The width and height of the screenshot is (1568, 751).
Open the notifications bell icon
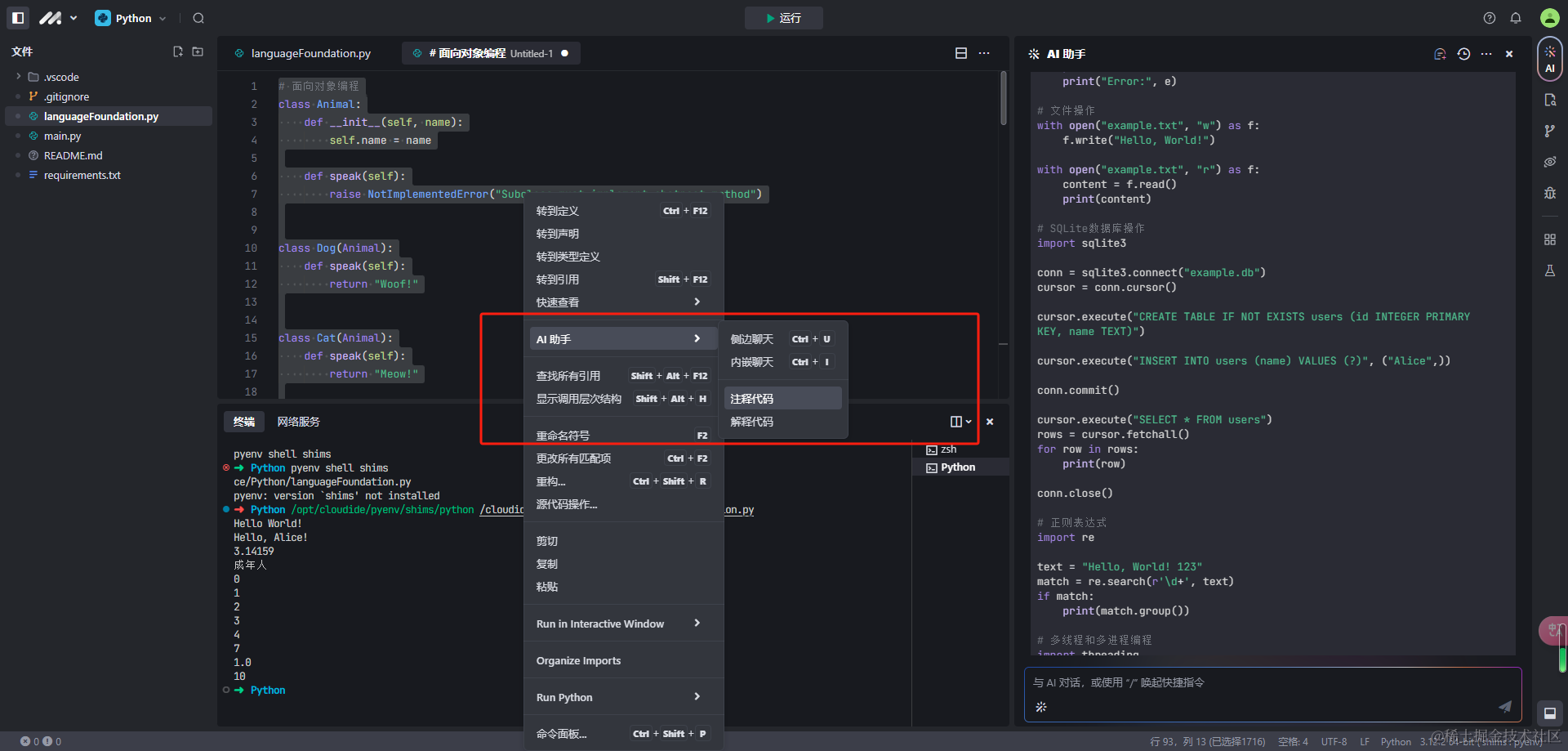[1516, 18]
